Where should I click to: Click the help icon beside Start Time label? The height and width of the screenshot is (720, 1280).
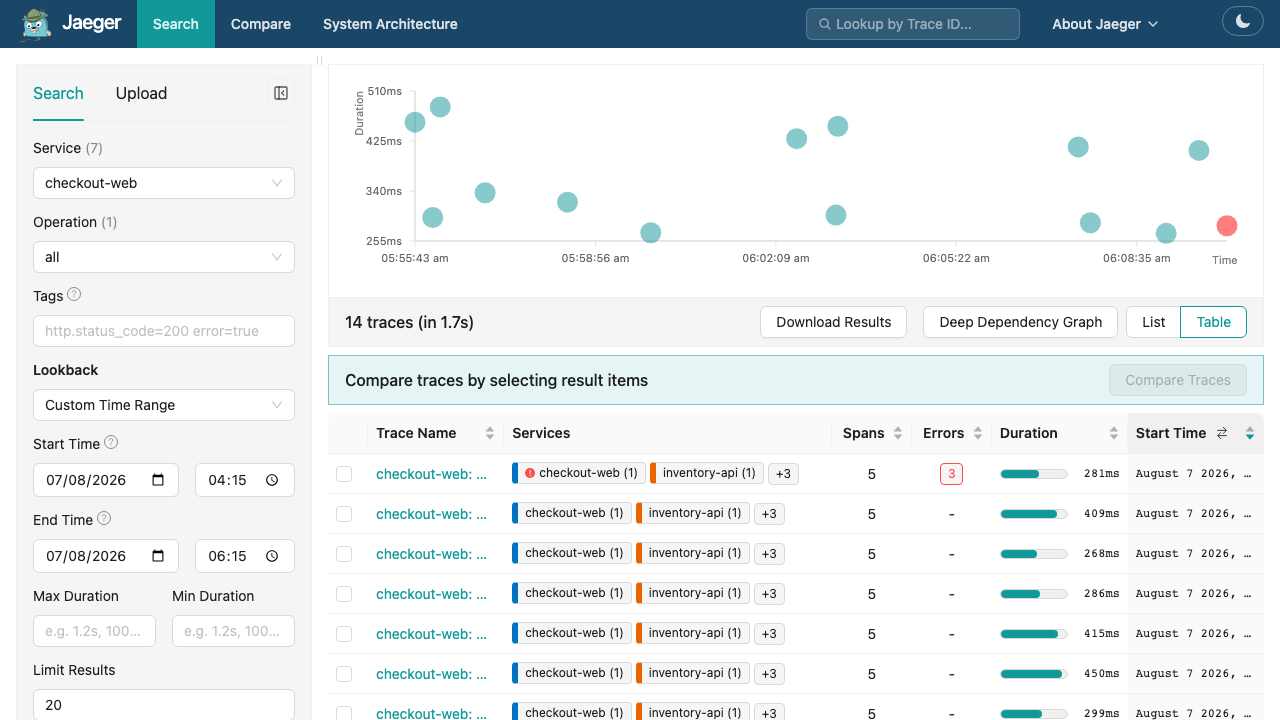coord(111,443)
